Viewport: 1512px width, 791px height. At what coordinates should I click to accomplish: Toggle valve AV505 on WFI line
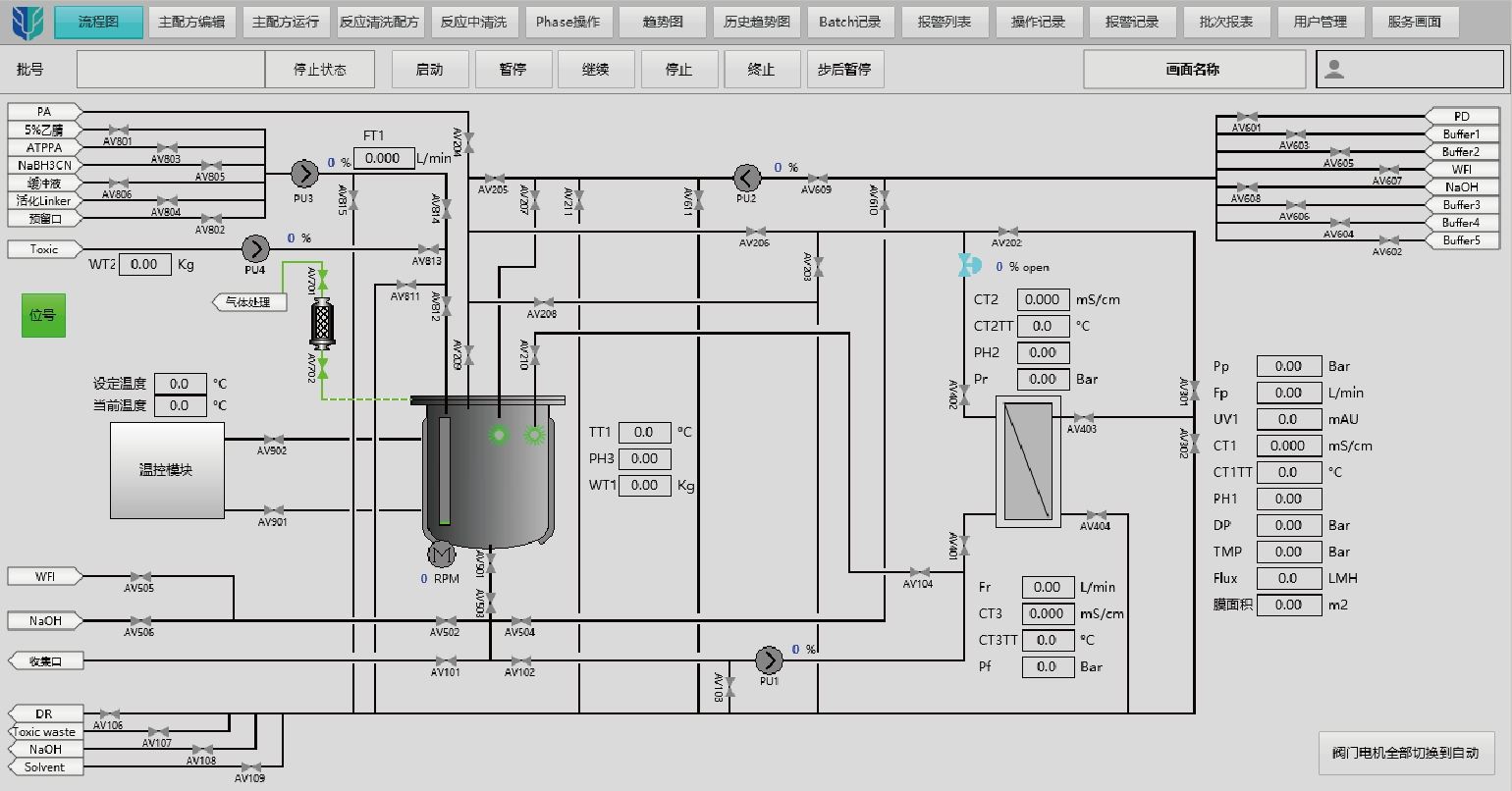pos(139,576)
